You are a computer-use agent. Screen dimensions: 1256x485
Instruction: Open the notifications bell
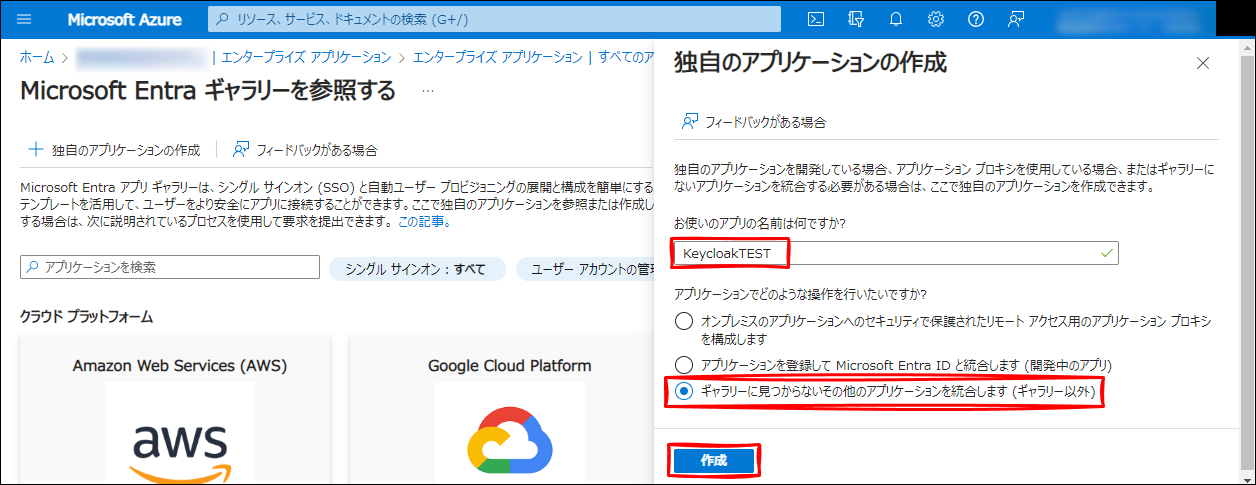(x=896, y=19)
